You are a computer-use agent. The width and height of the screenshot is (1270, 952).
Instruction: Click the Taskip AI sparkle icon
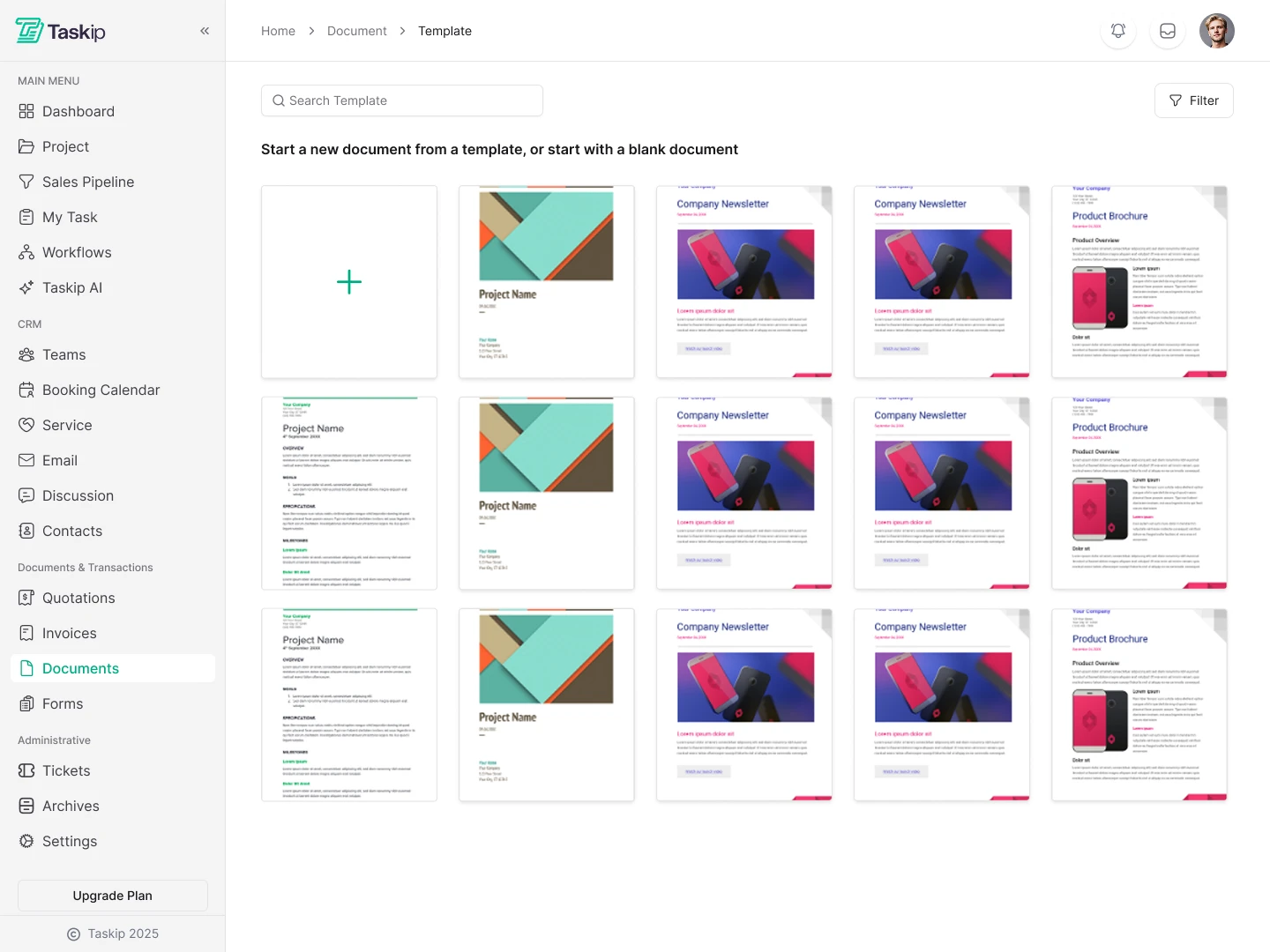click(26, 287)
